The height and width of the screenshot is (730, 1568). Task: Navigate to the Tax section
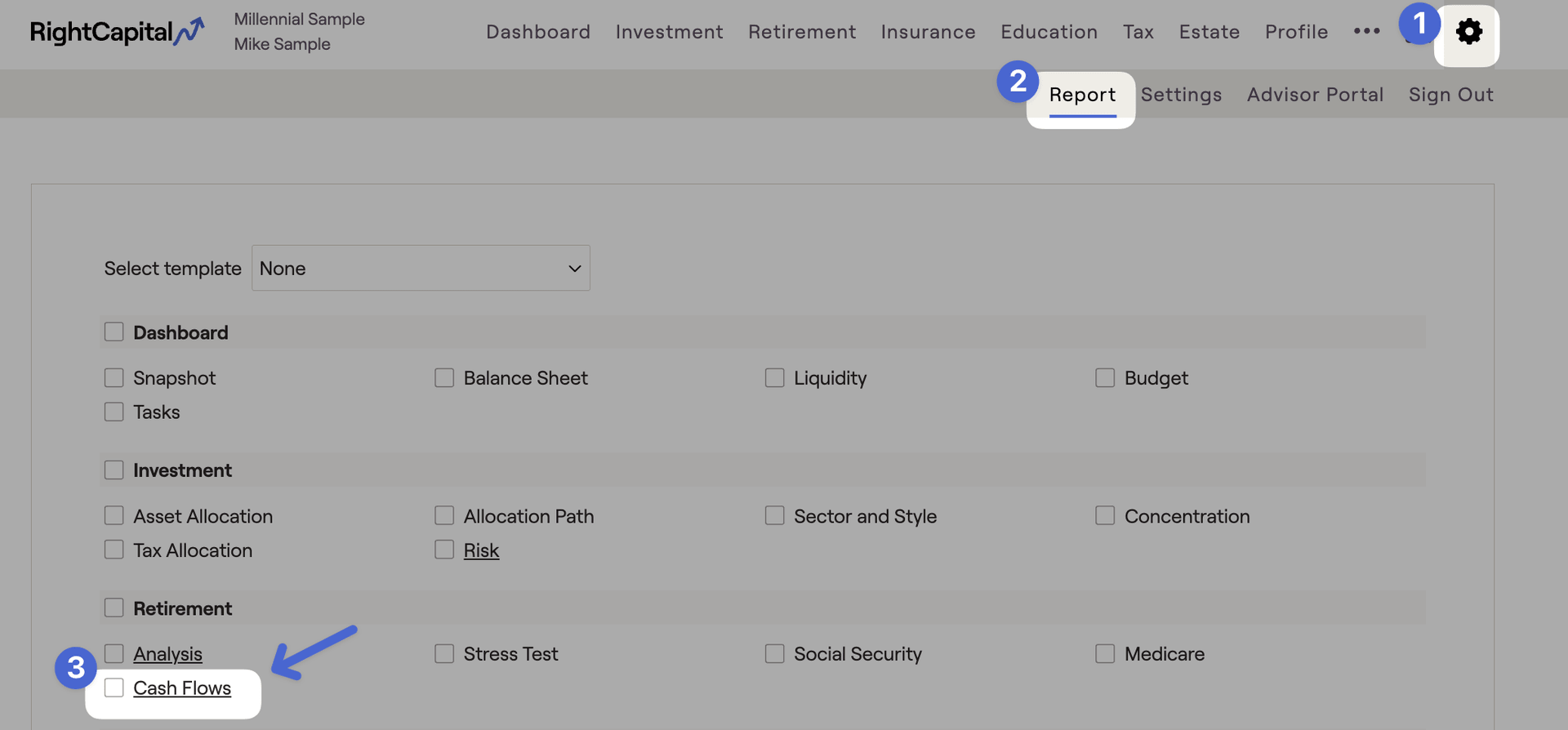[x=1138, y=32]
